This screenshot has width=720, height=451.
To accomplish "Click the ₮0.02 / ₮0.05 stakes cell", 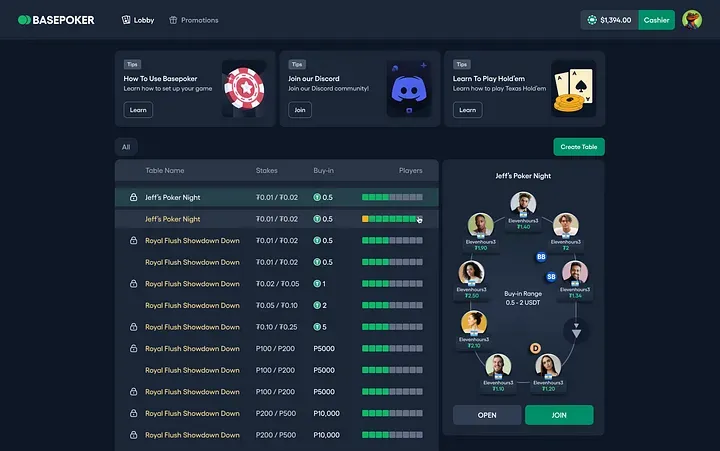I will [277, 284].
